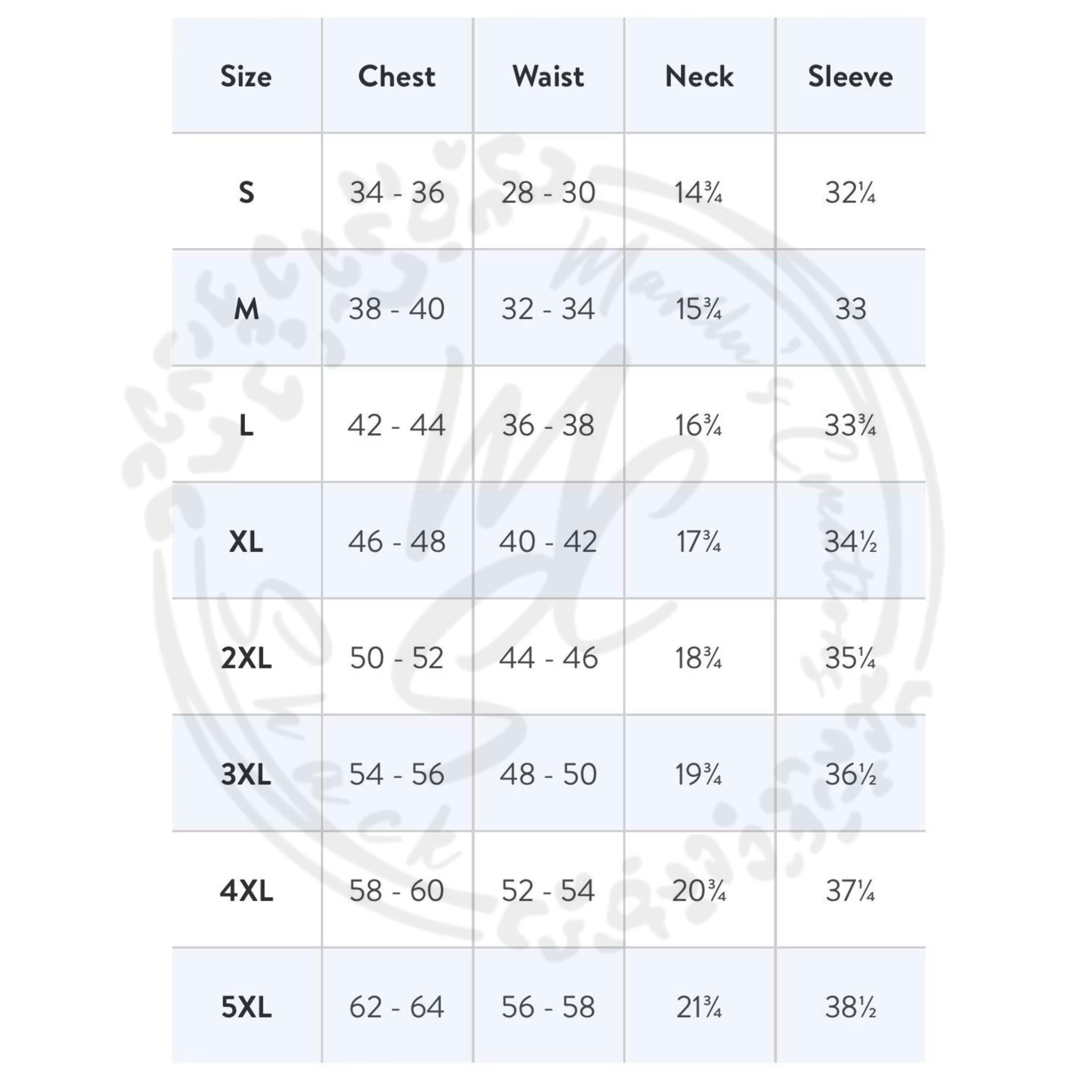1092x1092 pixels.
Task: Click the S size row label
Action: 246,193
